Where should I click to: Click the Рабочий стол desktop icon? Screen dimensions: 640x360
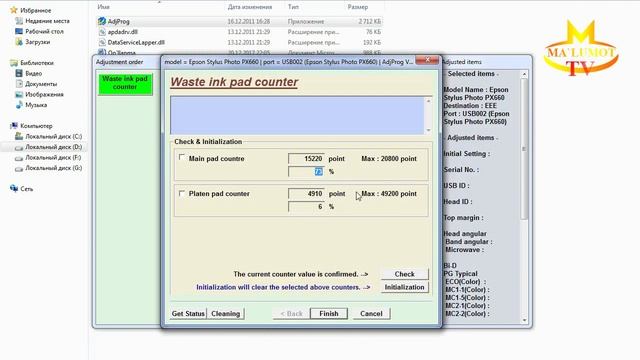tap(19, 31)
